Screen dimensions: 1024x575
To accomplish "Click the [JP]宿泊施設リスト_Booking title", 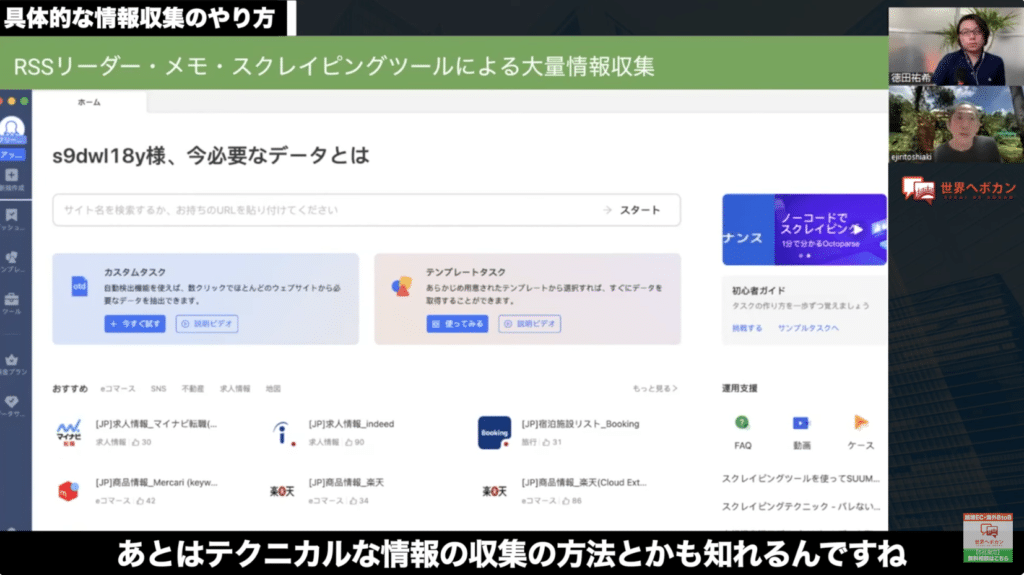I will (x=581, y=424).
